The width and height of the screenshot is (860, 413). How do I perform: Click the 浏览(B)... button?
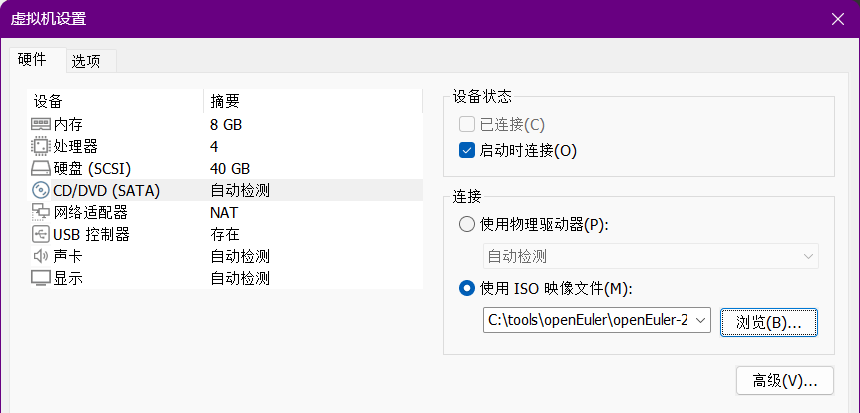769,322
